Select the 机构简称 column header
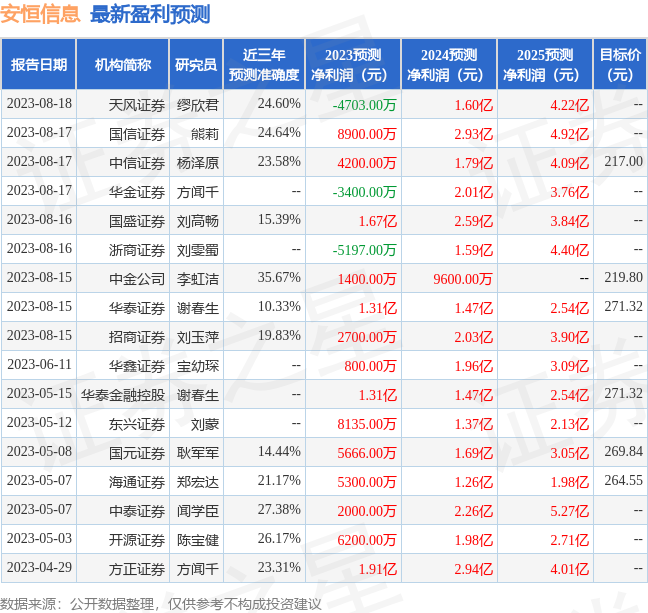648x613 pixels. pyautogui.click(x=123, y=64)
